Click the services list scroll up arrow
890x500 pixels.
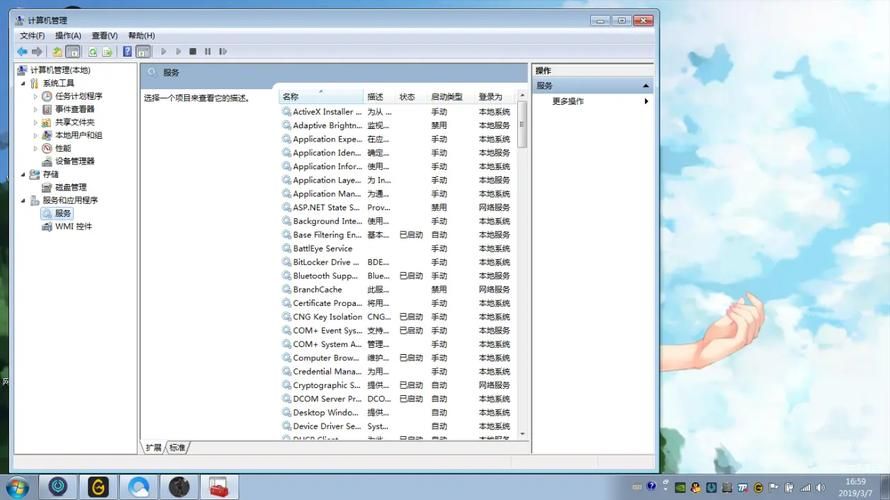point(522,96)
